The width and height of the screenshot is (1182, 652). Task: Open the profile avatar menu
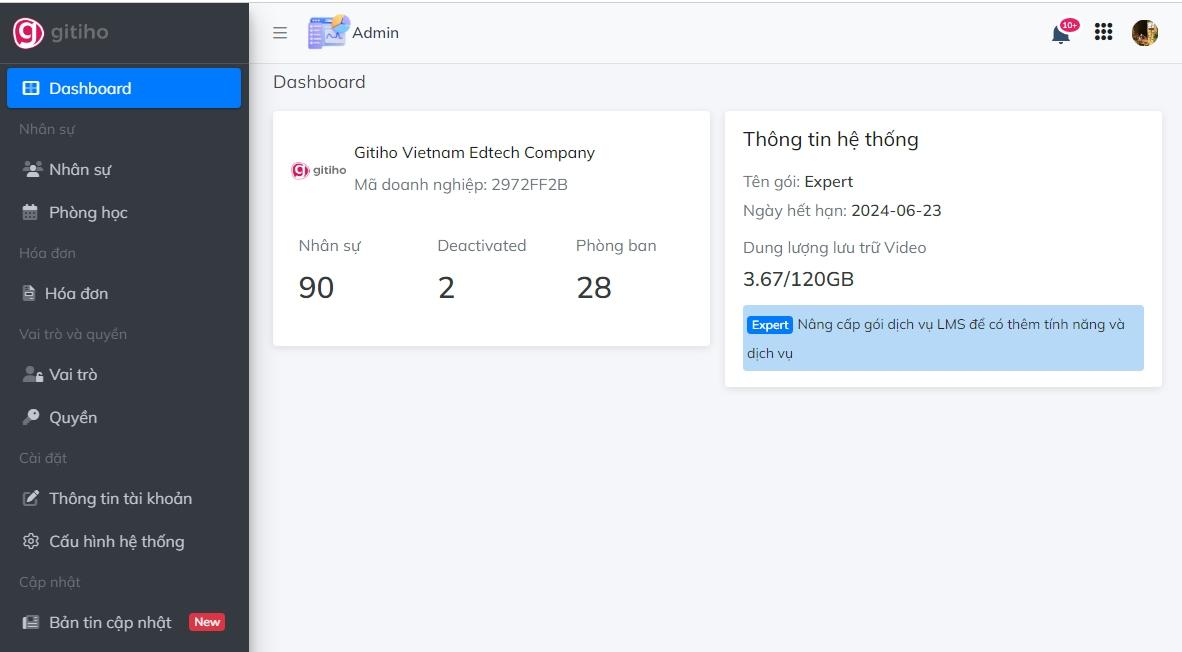pos(1145,32)
